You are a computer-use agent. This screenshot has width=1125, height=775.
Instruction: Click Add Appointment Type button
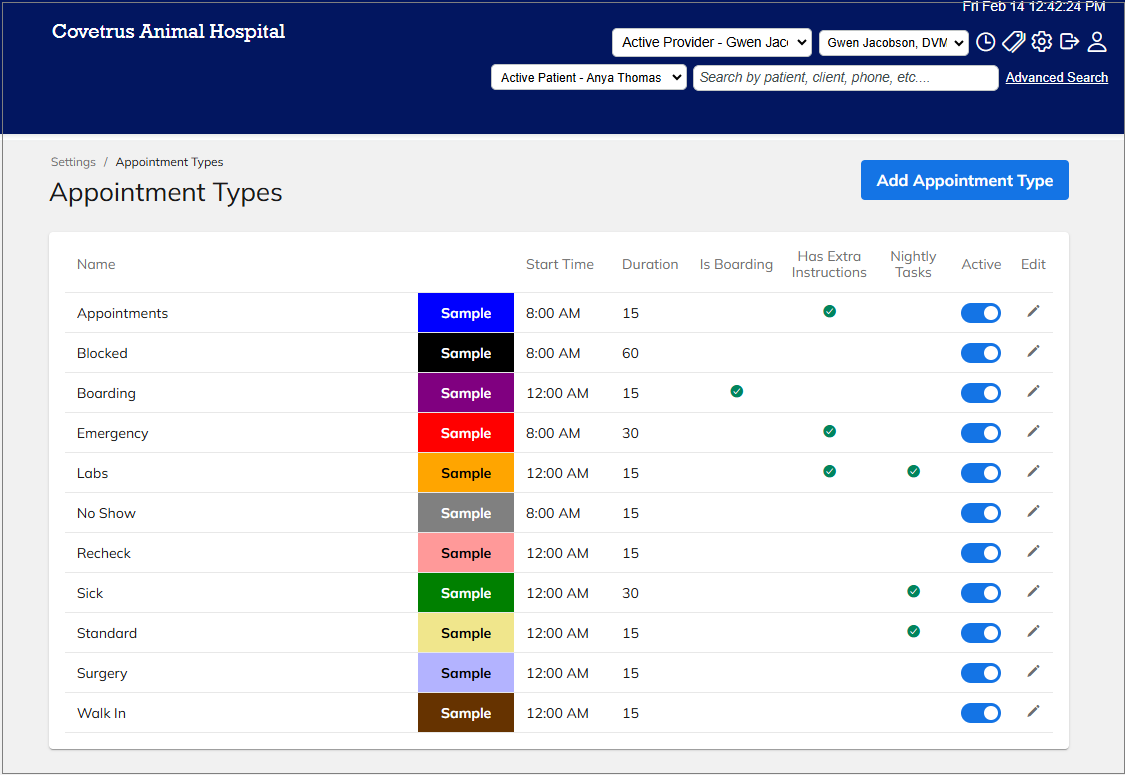pyautogui.click(x=965, y=180)
